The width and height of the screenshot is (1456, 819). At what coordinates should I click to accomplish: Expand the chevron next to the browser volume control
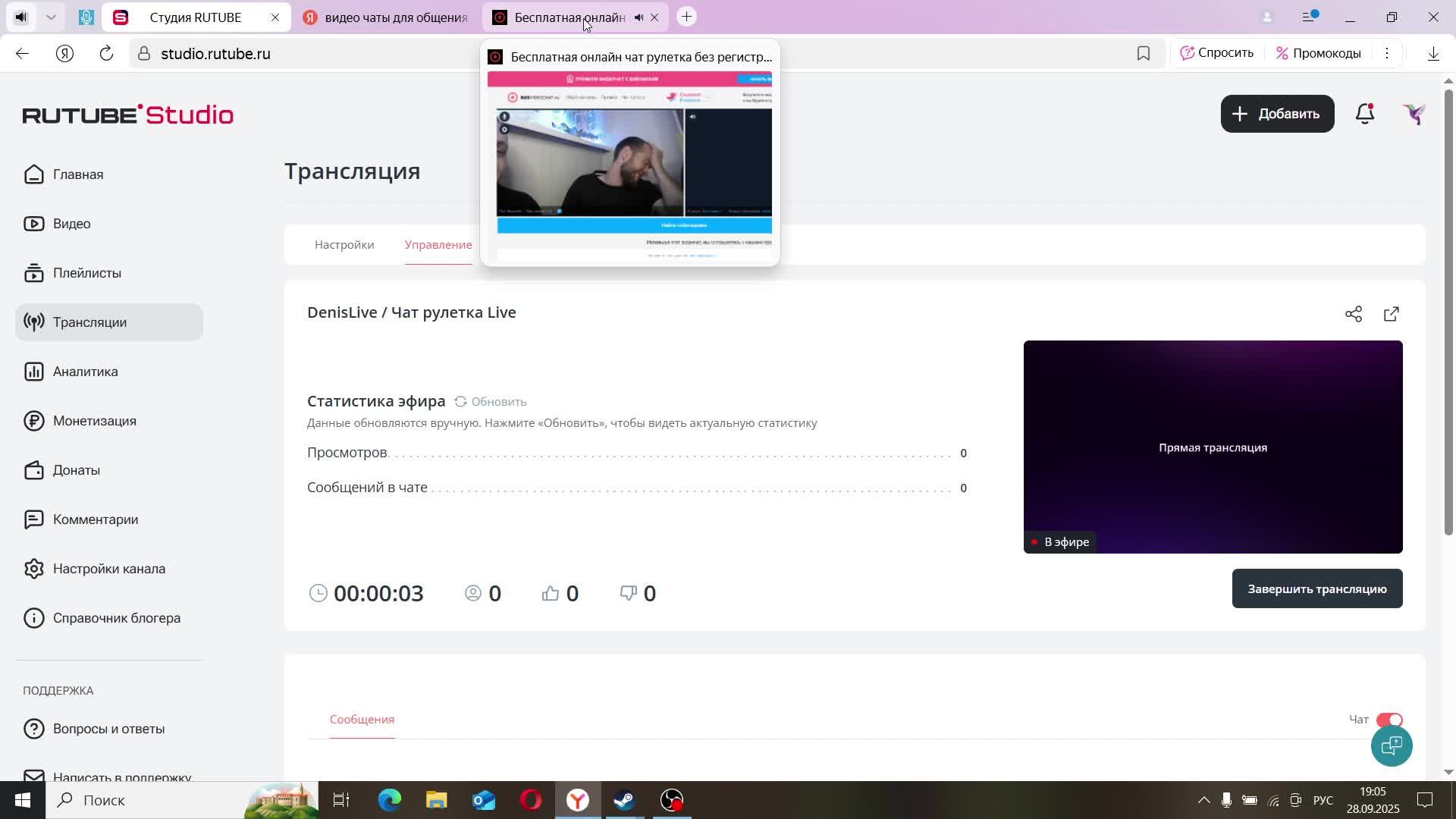click(51, 17)
